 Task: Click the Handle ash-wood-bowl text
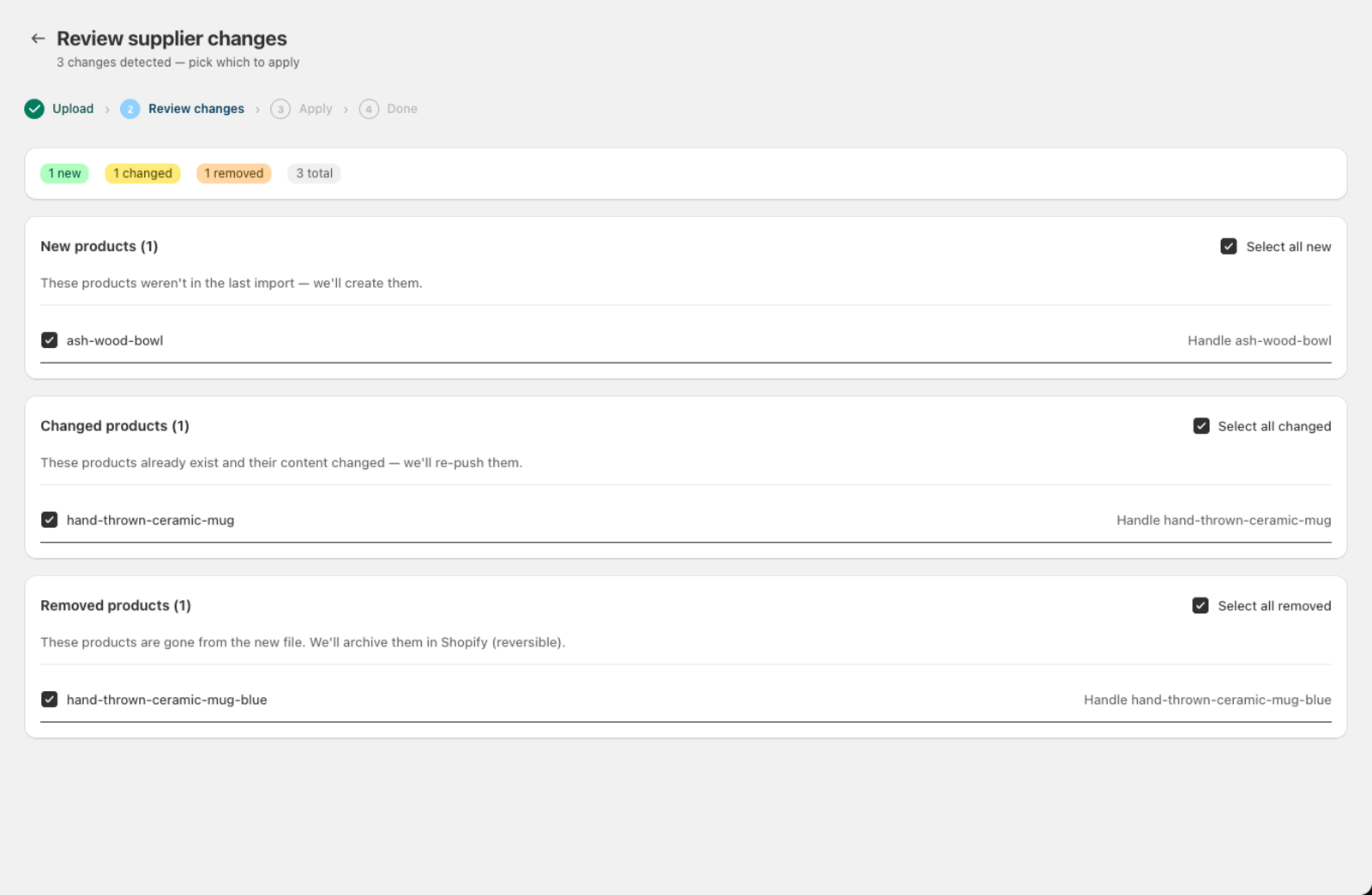click(1260, 340)
